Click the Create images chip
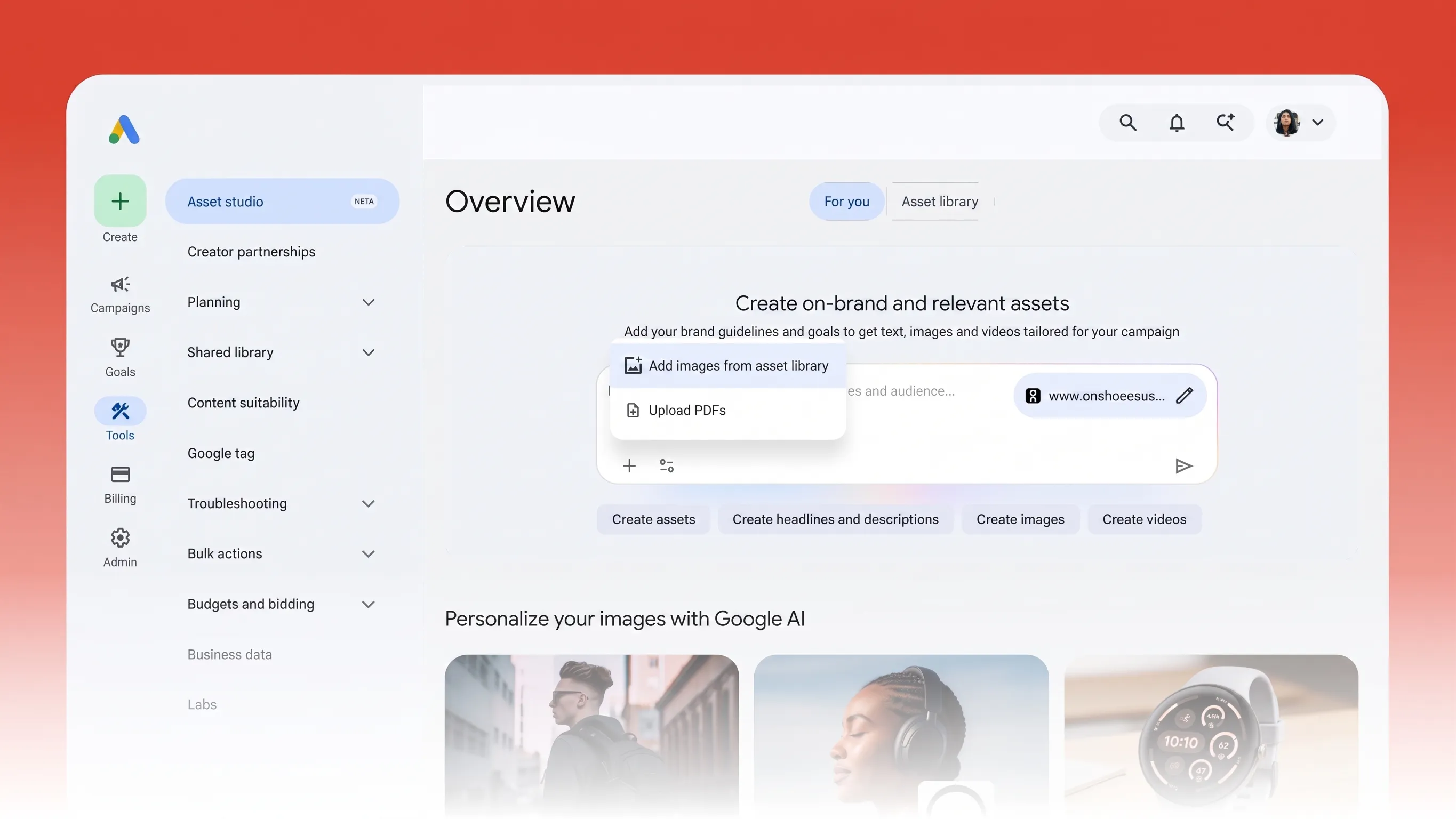Image resolution: width=1456 pixels, height=819 pixels. pyautogui.click(x=1020, y=519)
